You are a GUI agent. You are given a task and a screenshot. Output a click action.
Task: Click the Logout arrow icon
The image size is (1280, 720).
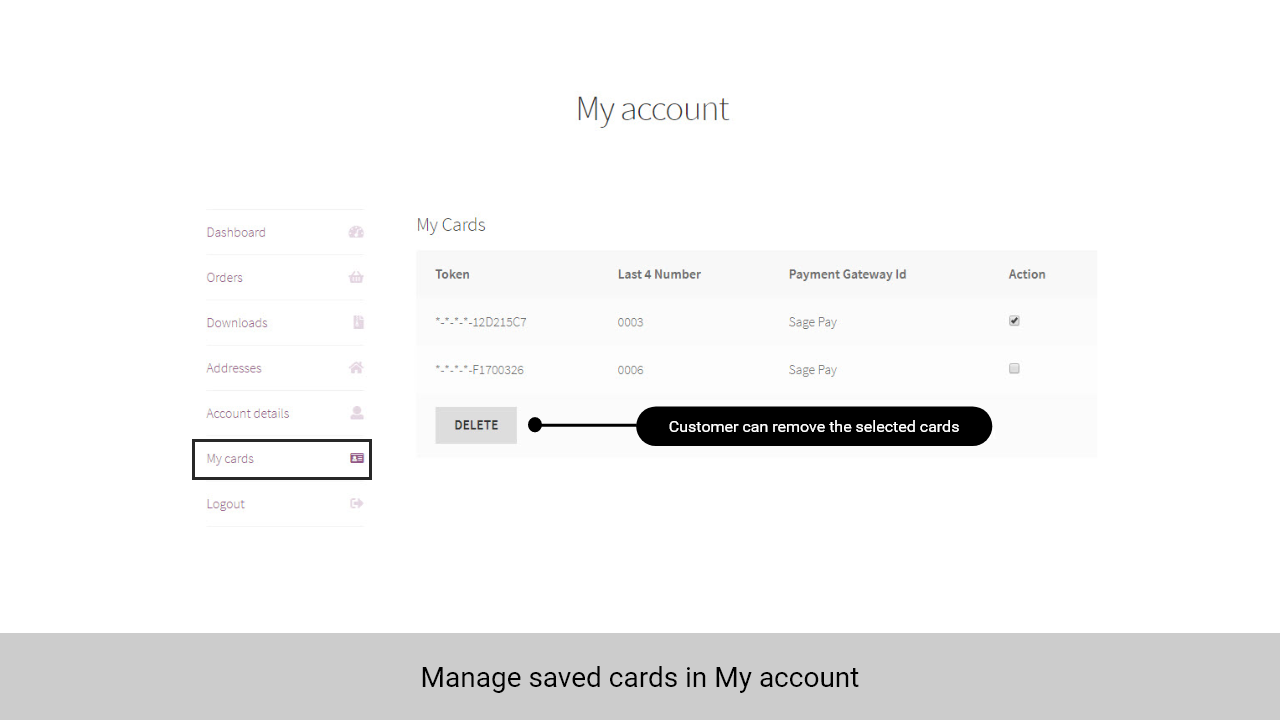357,503
